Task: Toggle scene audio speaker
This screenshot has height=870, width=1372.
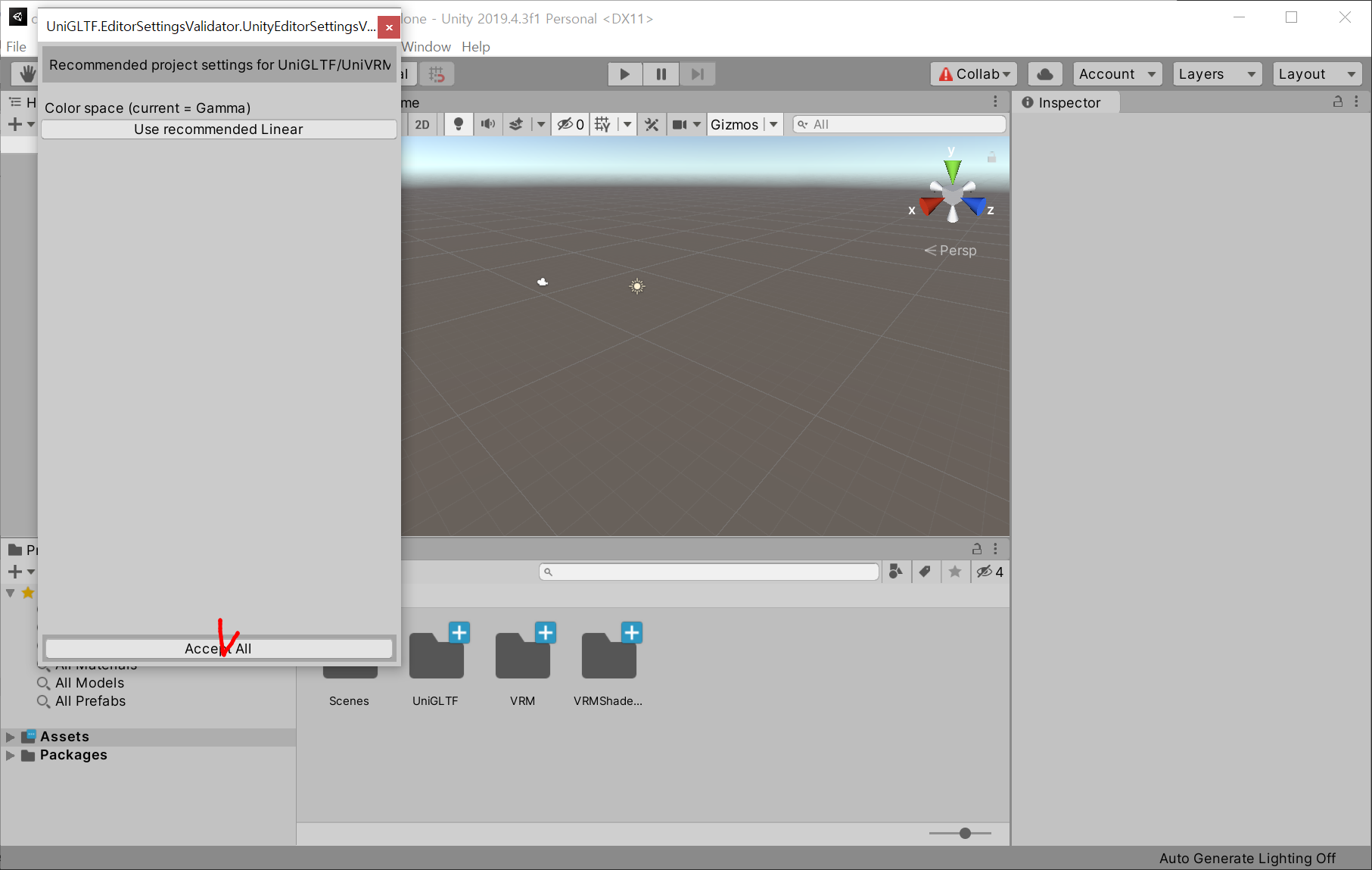Action: click(488, 125)
